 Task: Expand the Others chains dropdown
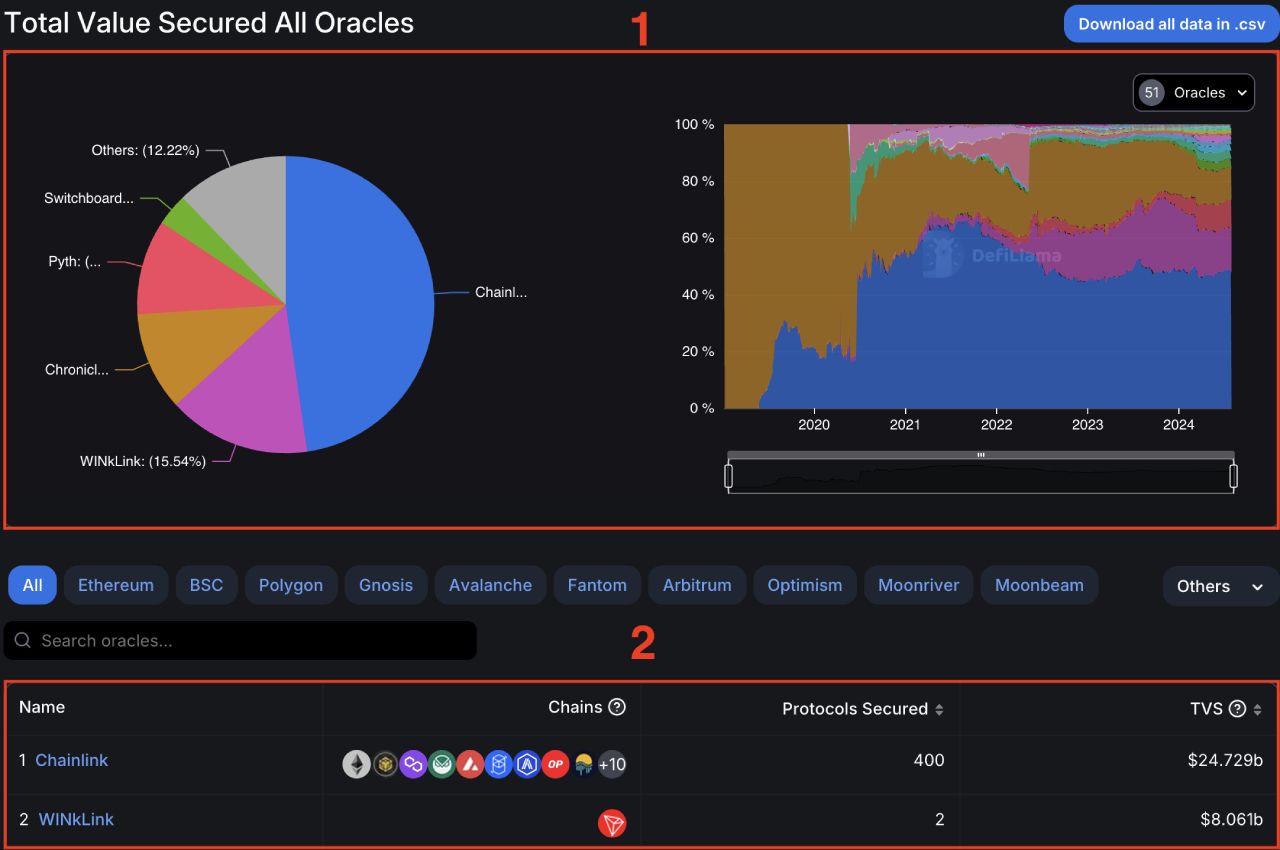click(1220, 586)
